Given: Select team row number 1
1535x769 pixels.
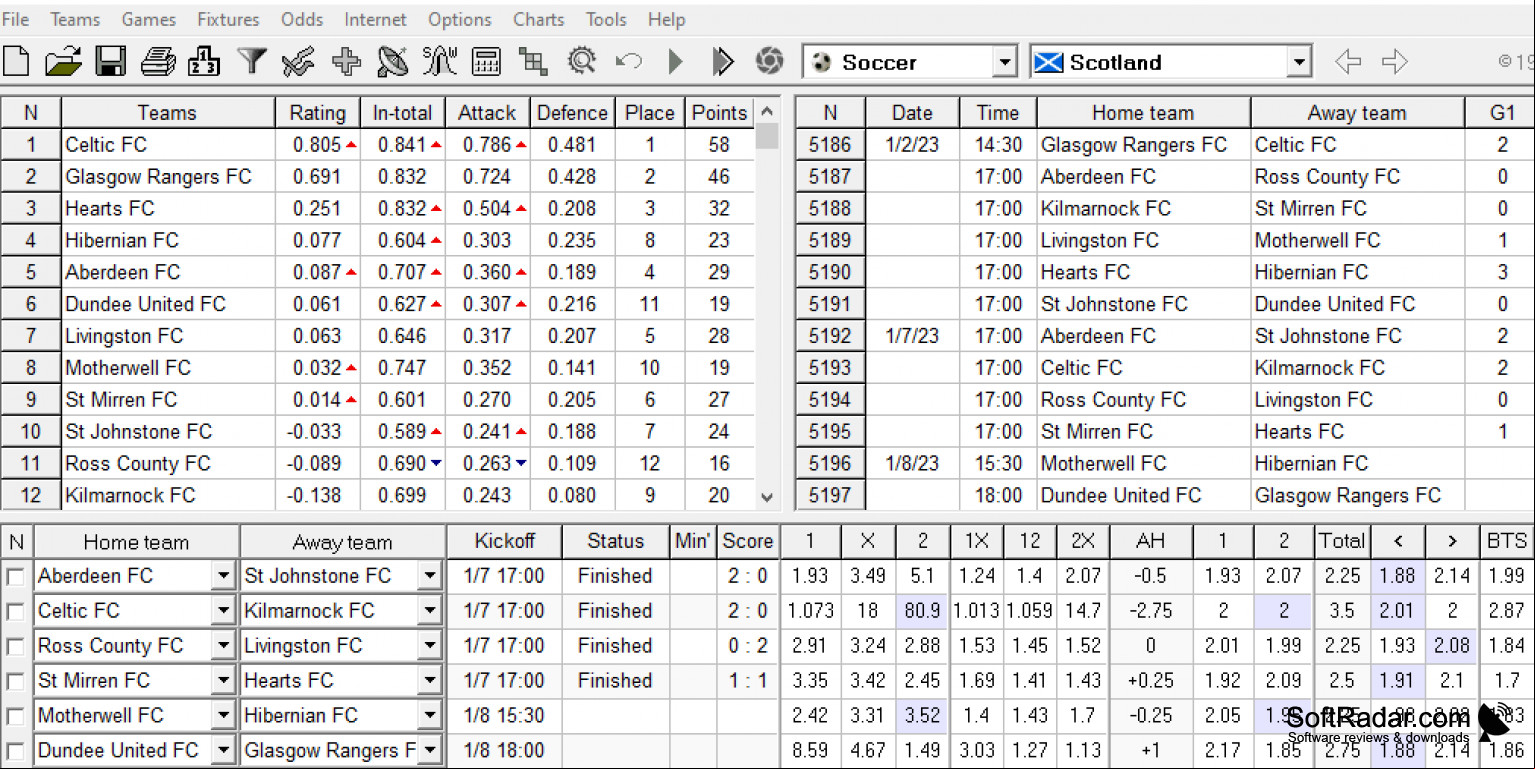Looking at the screenshot, I should coord(31,145).
